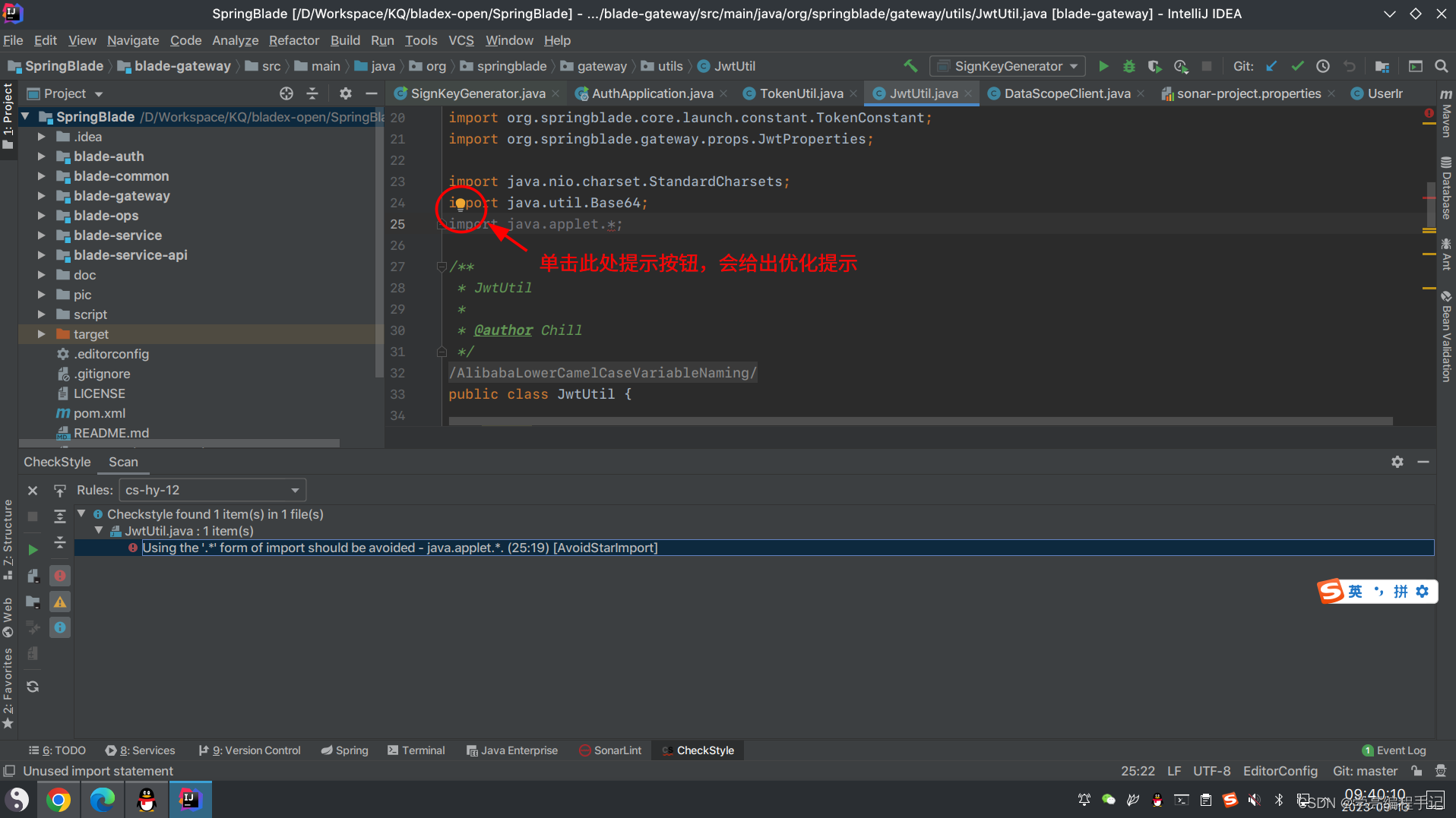This screenshot has width=1456, height=818.
Task: Open the Database side tool window
Action: [x=1446, y=188]
